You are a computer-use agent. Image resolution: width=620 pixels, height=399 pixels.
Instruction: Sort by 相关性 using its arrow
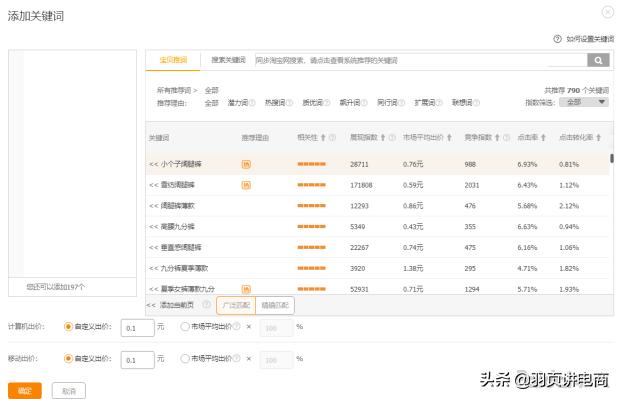[x=323, y=138]
